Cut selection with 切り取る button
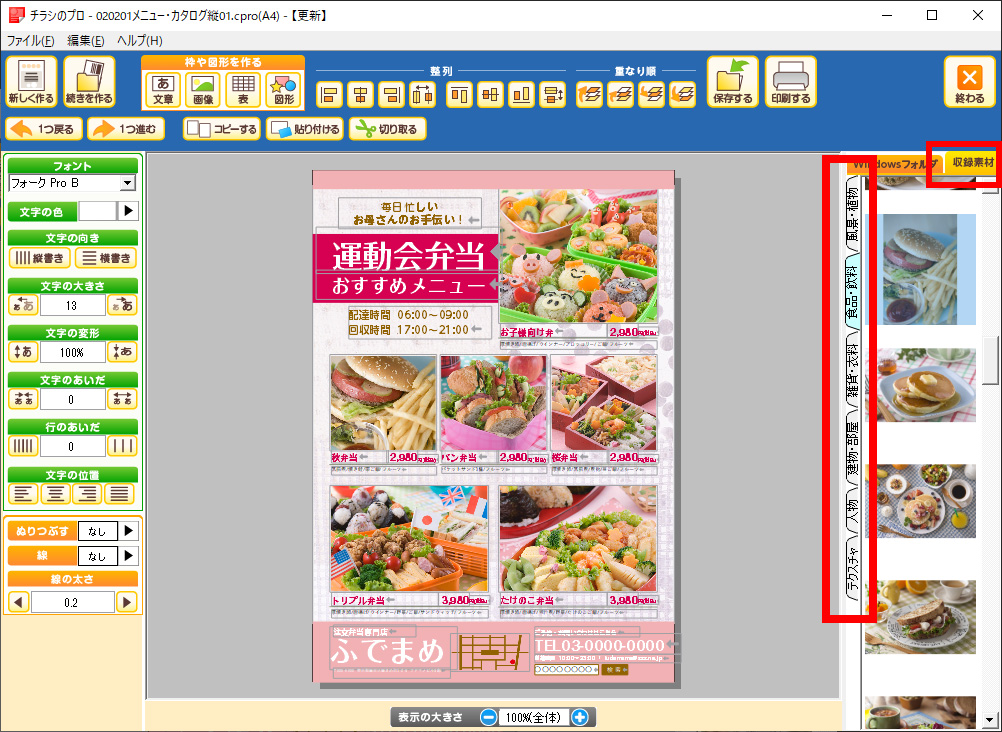Image resolution: width=1002 pixels, height=732 pixels. point(387,129)
